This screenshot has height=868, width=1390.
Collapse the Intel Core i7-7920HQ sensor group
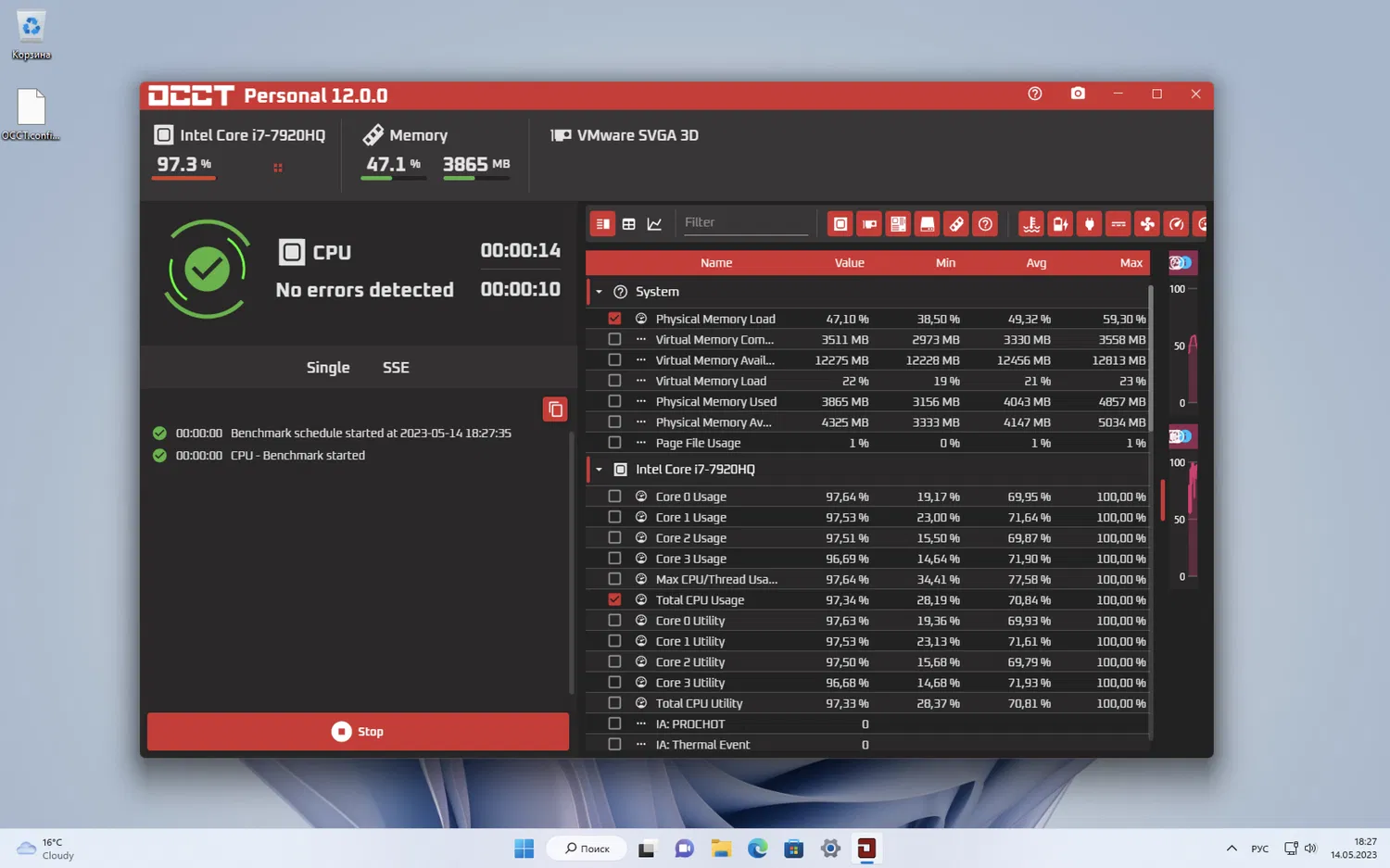[599, 470]
